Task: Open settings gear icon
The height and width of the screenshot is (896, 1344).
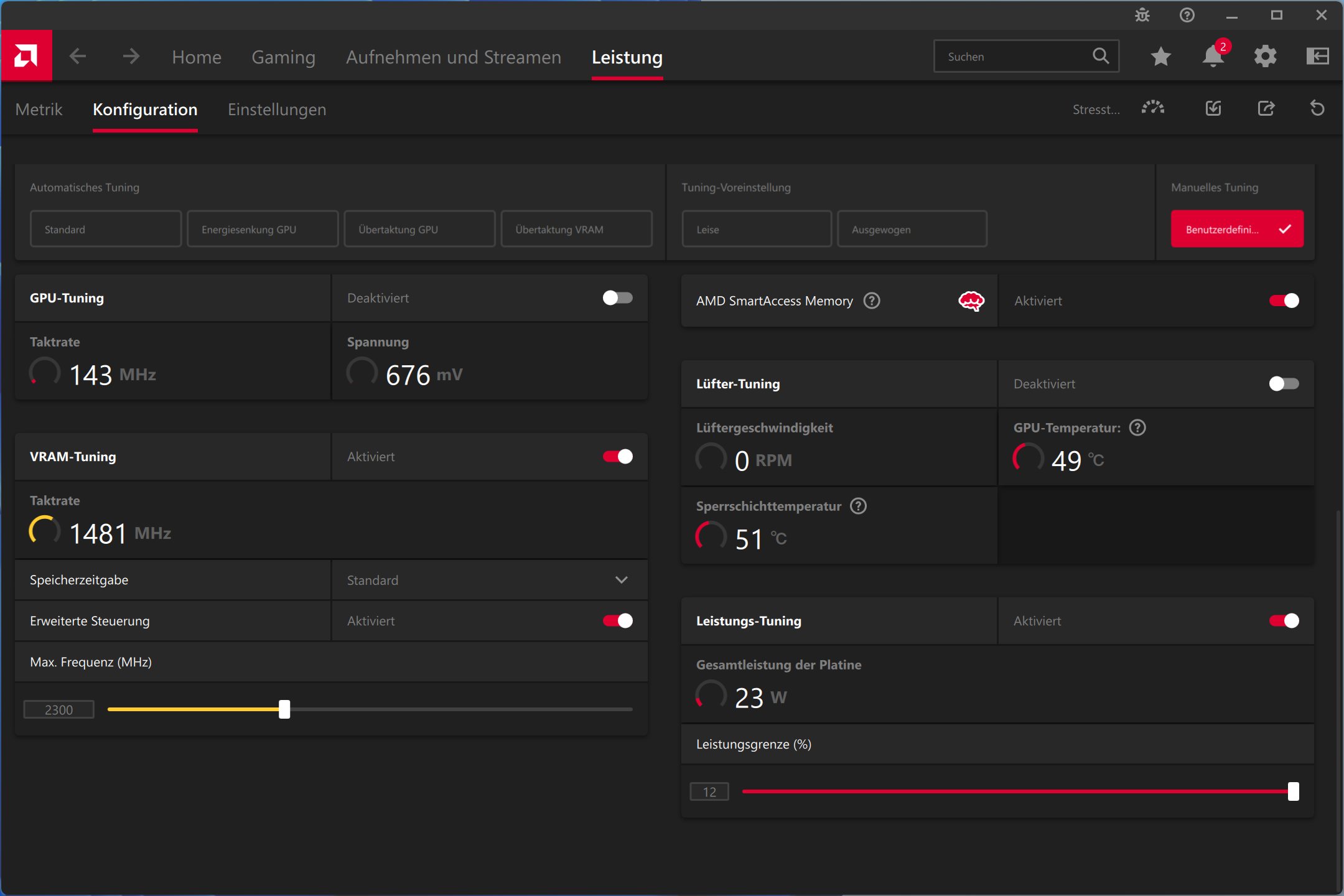Action: pyautogui.click(x=1265, y=57)
